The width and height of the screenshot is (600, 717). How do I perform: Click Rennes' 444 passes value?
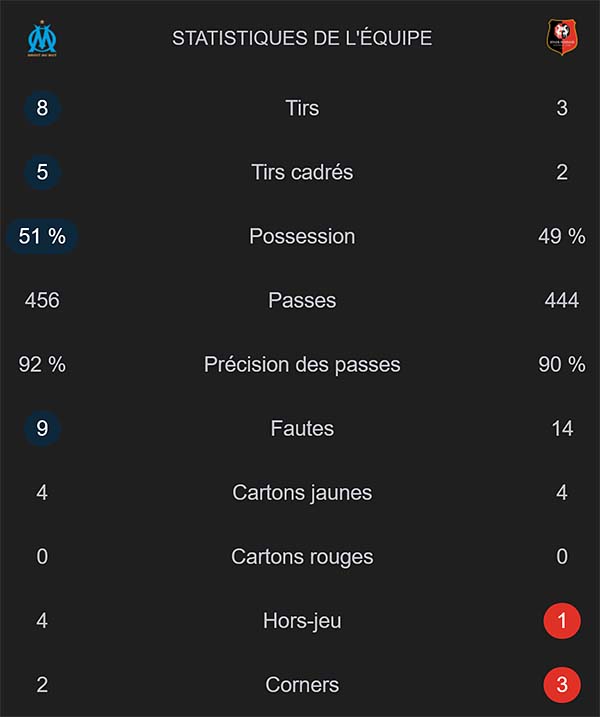coord(562,300)
